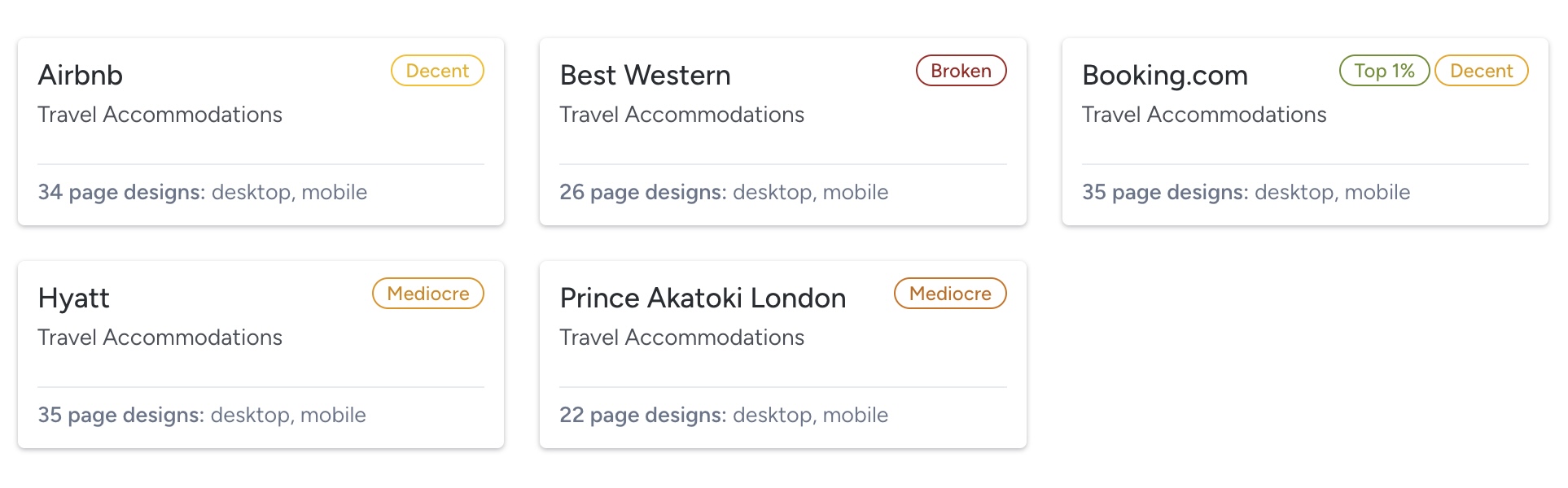This screenshot has width=1568, height=488.
Task: Open the Hyatt card title
Action: click(x=73, y=298)
